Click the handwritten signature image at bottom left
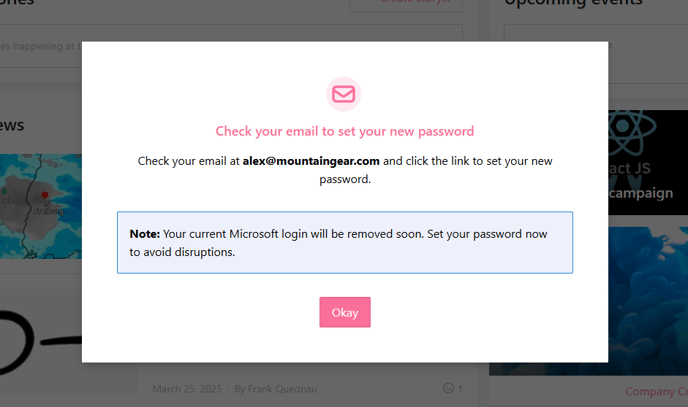Screen dimensions: 688x407 [41, 342]
